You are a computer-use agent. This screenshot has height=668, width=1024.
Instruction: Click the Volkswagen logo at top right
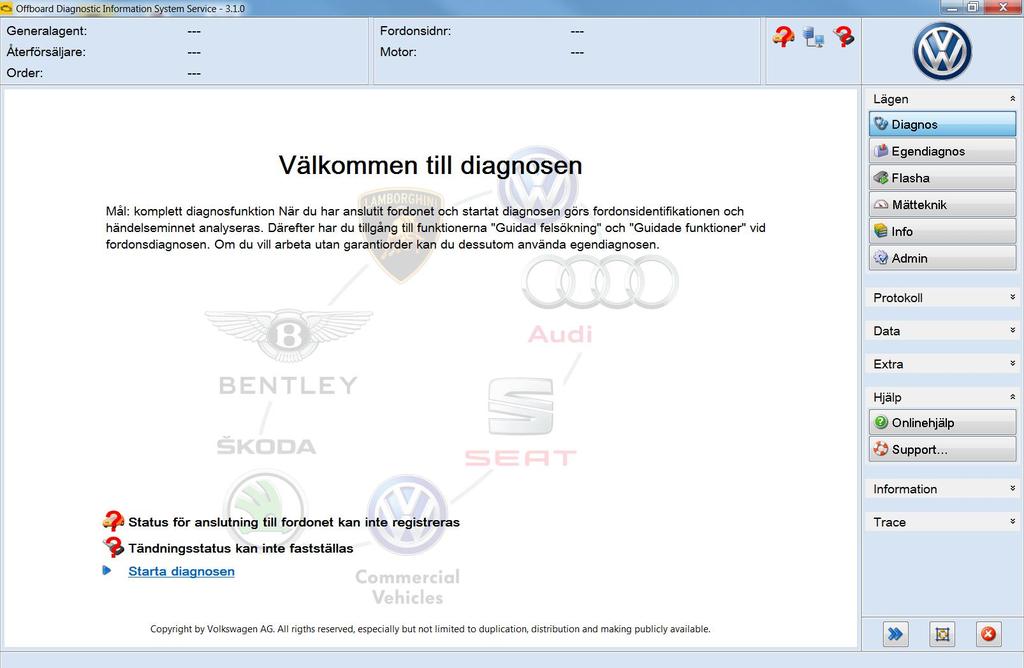coord(942,51)
